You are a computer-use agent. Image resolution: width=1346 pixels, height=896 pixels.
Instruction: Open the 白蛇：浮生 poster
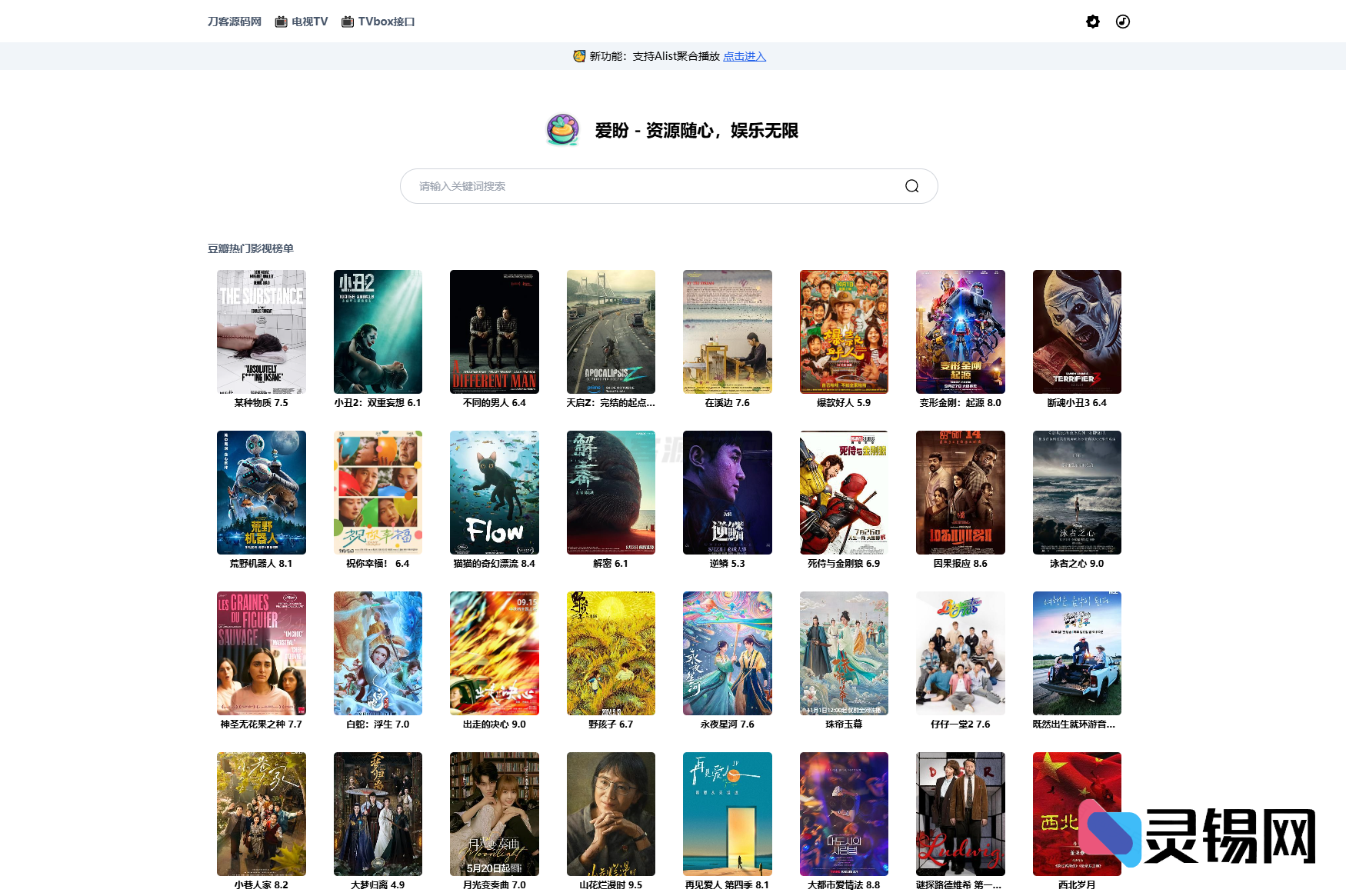point(378,653)
